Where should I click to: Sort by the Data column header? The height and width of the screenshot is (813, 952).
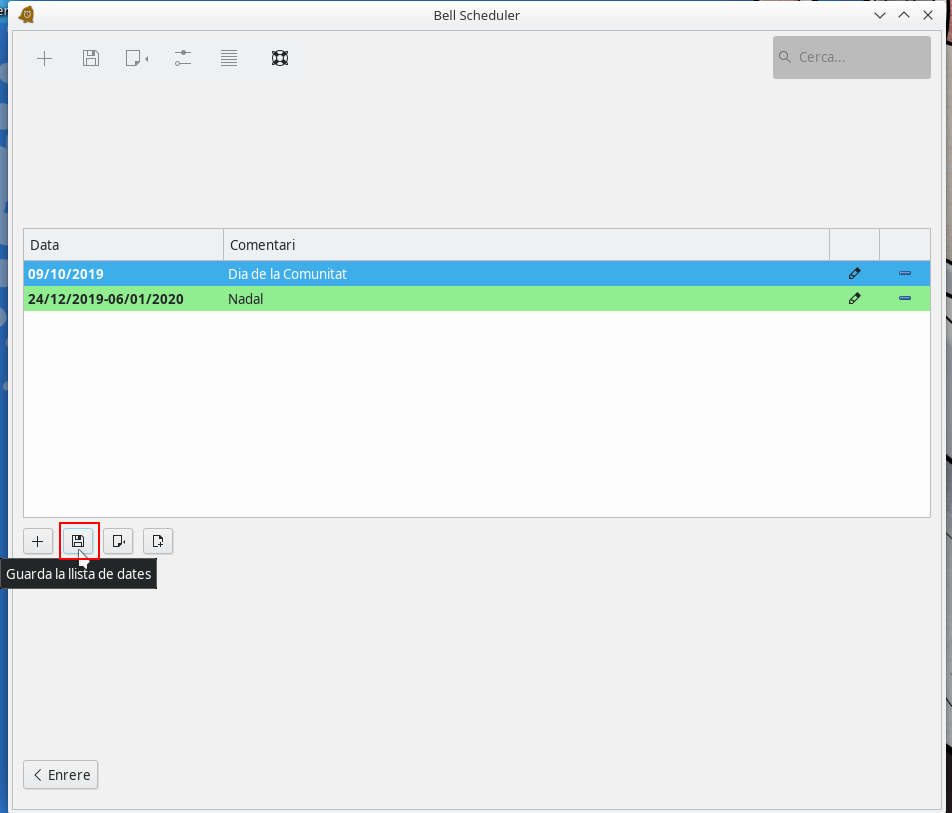pos(123,245)
